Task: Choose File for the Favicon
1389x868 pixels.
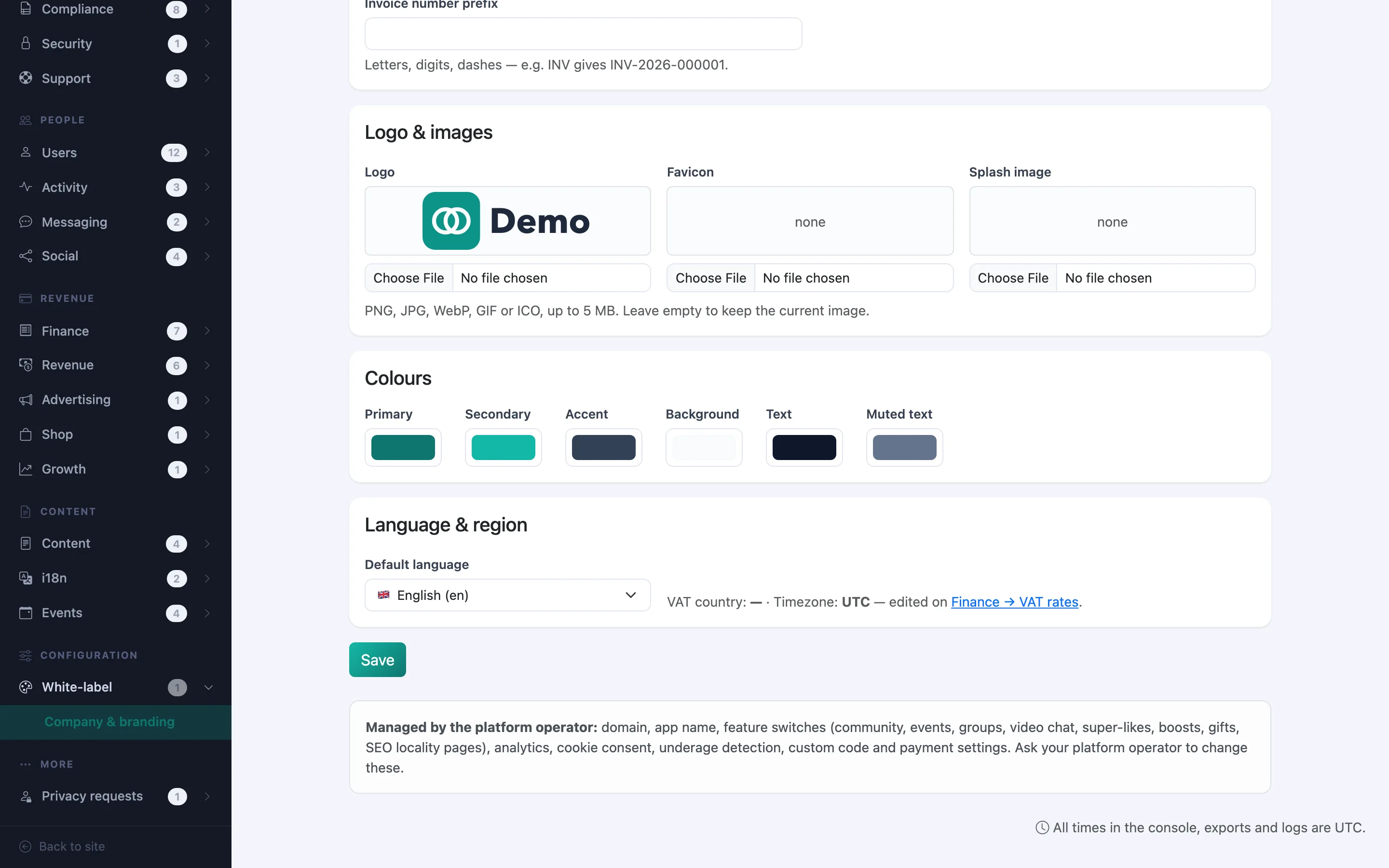Action: pyautogui.click(x=710, y=278)
